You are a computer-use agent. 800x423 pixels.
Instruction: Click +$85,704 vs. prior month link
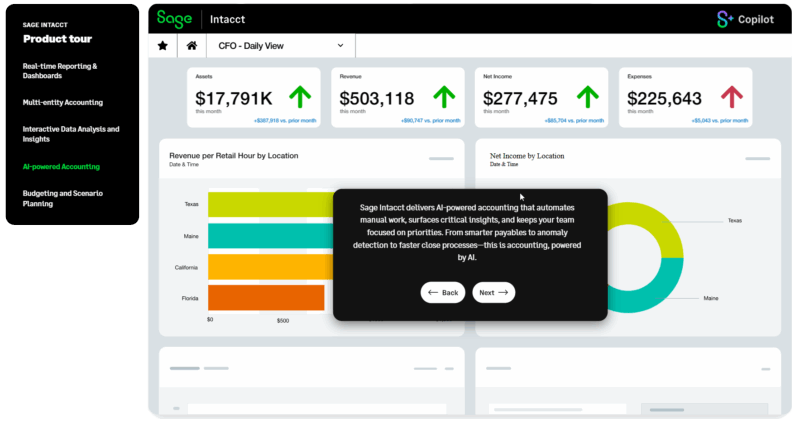(574, 121)
